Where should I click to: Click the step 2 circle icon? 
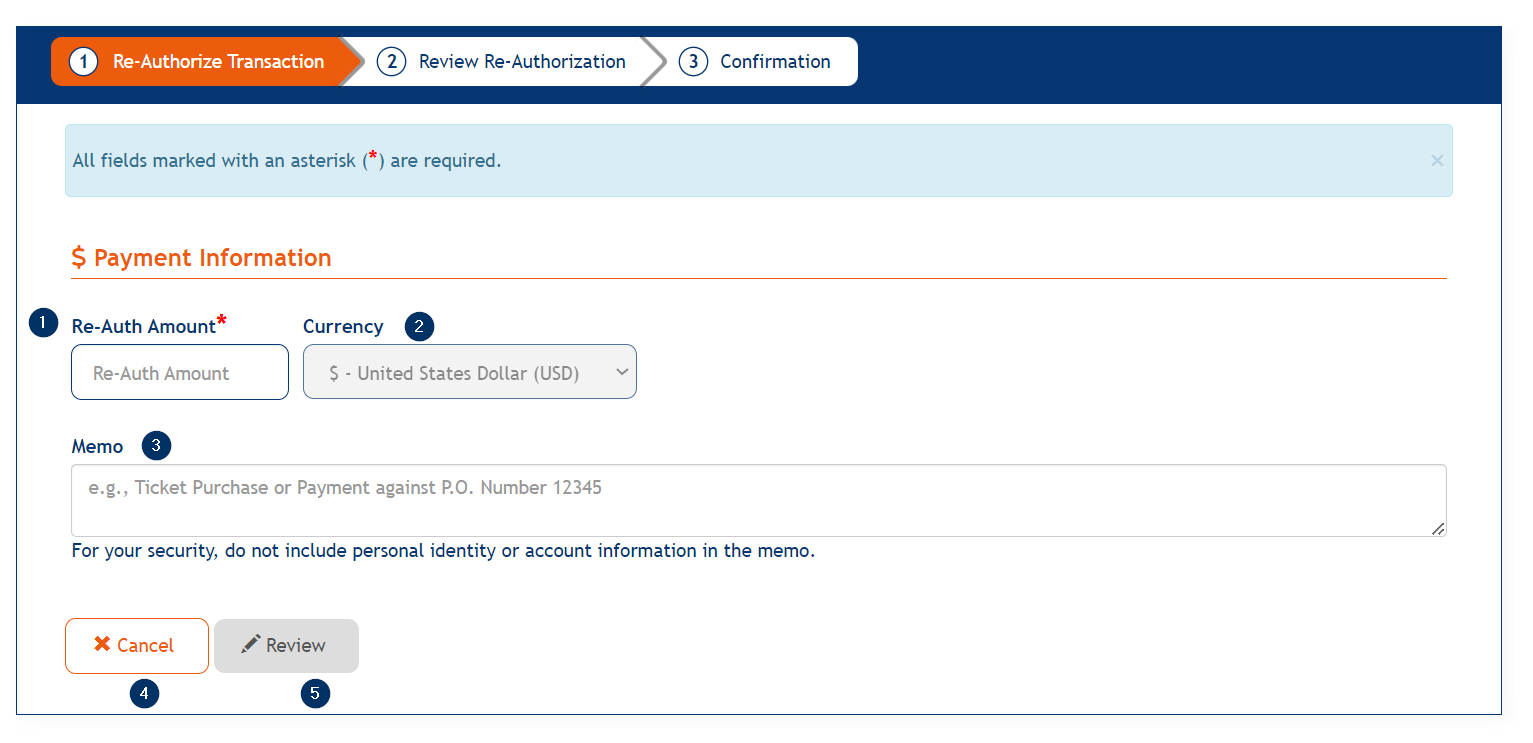(391, 62)
